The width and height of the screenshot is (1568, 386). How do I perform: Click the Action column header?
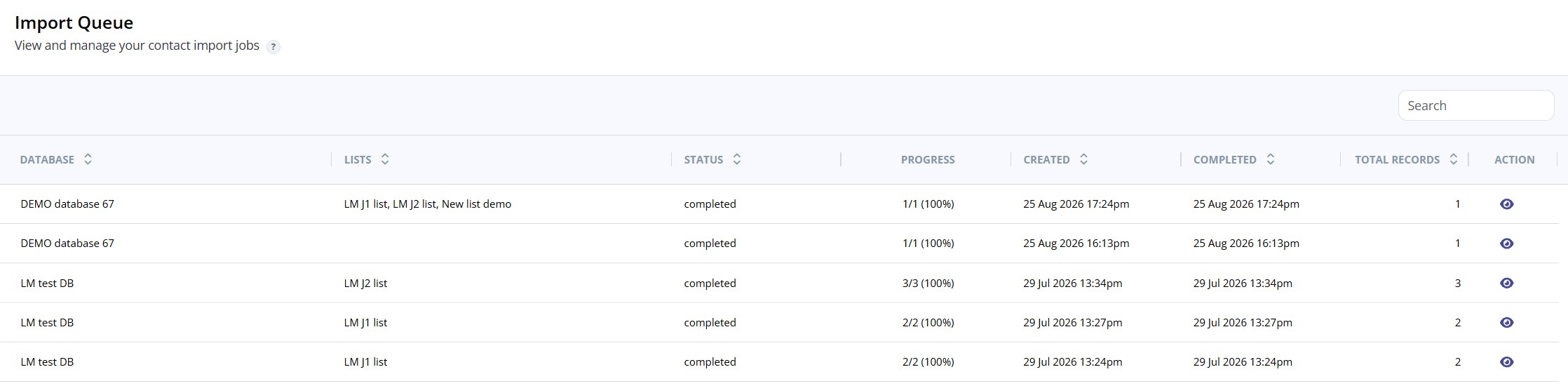click(x=1514, y=160)
